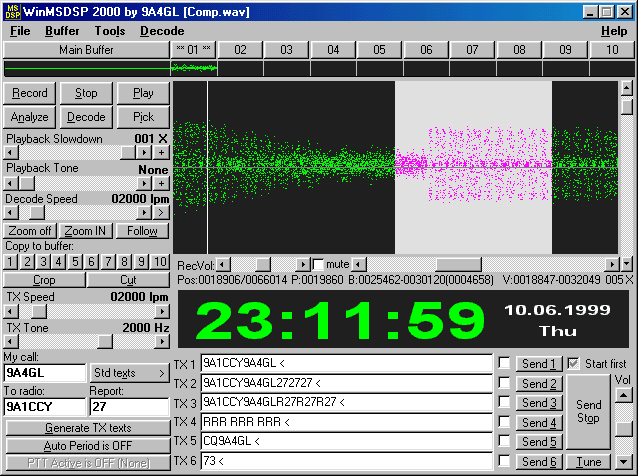This screenshot has height=476, width=638.
Task: Click the Playback Tone right arrow
Action: coord(144,183)
